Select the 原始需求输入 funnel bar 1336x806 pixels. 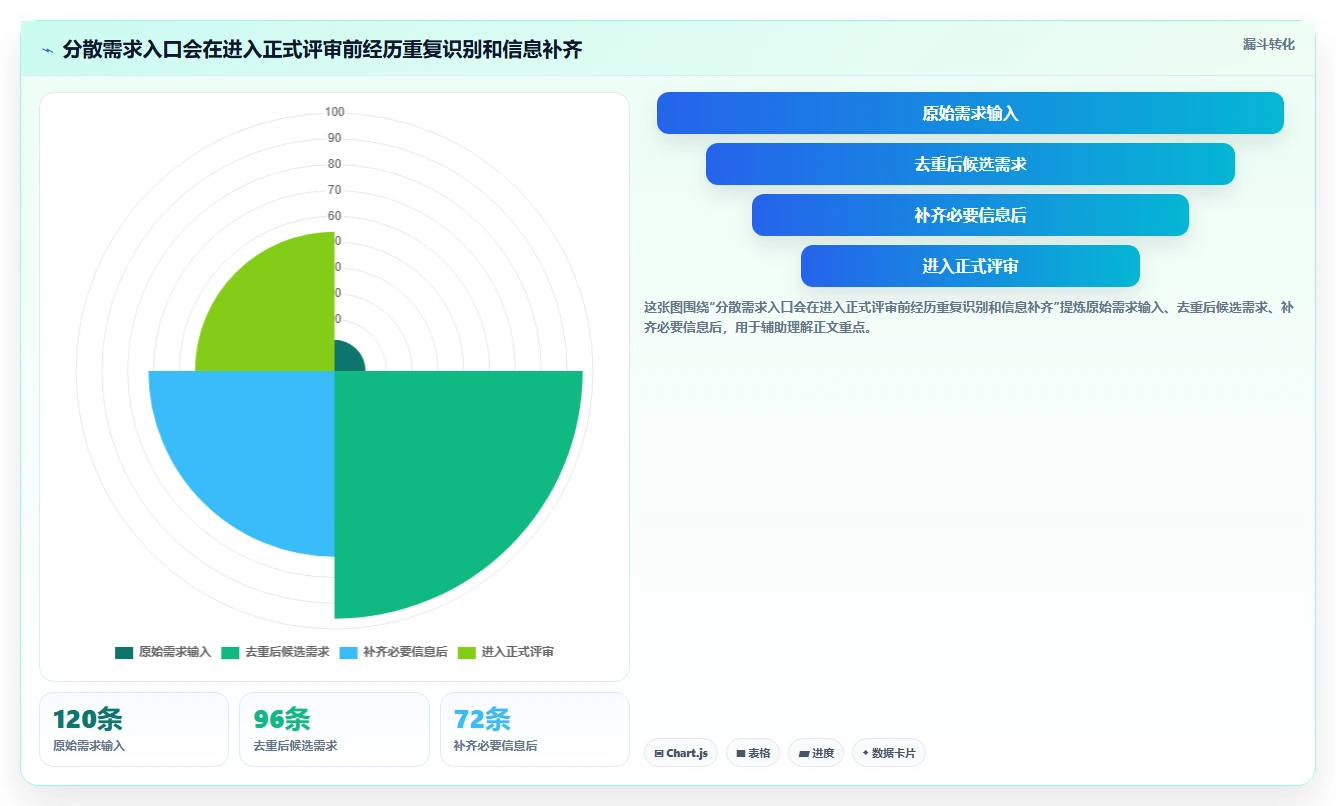click(970, 113)
